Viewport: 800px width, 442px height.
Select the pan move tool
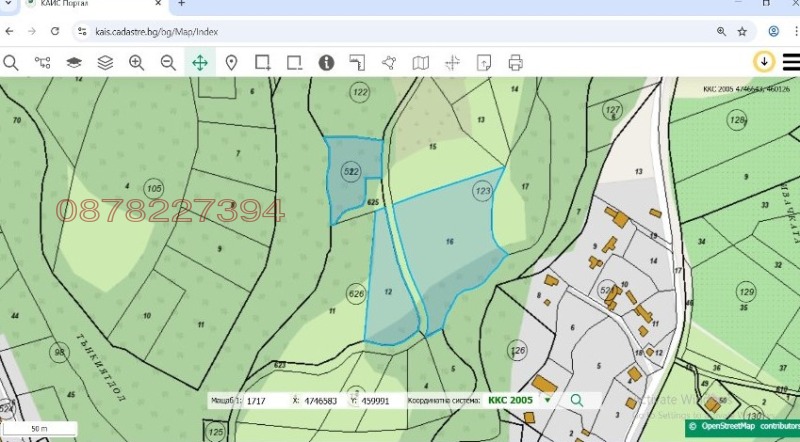[200, 62]
